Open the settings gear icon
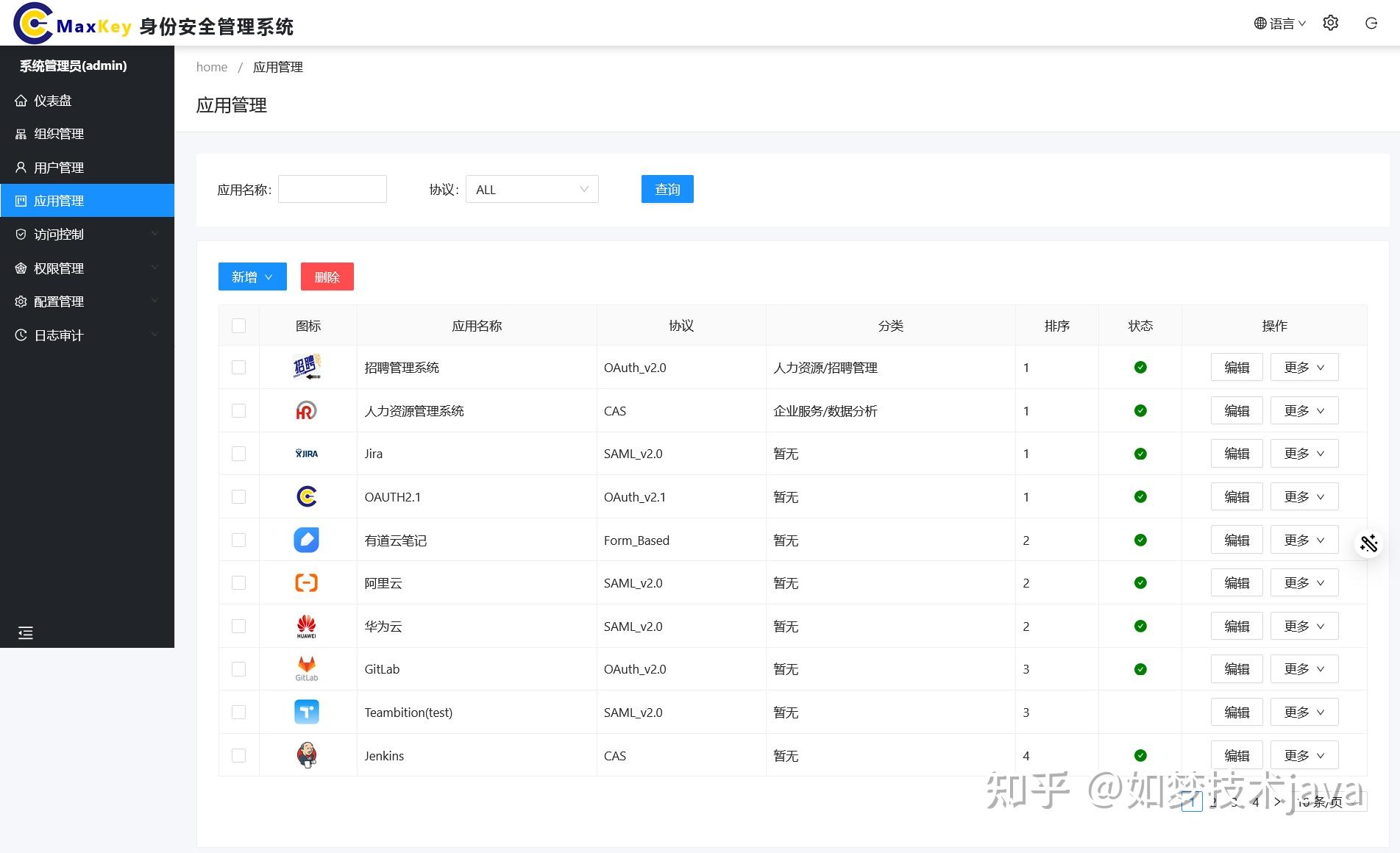Image resolution: width=1400 pixels, height=853 pixels. pos(1330,23)
